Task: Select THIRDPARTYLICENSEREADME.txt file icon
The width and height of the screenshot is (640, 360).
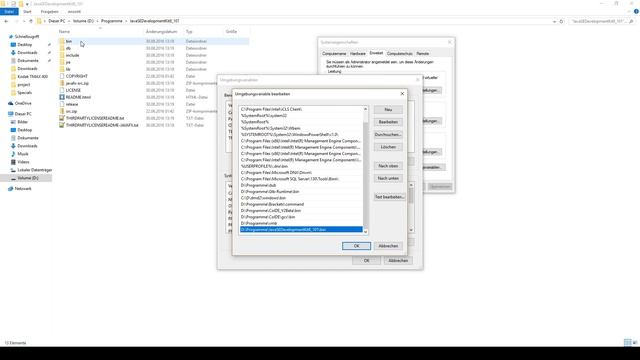Action: coord(62,118)
